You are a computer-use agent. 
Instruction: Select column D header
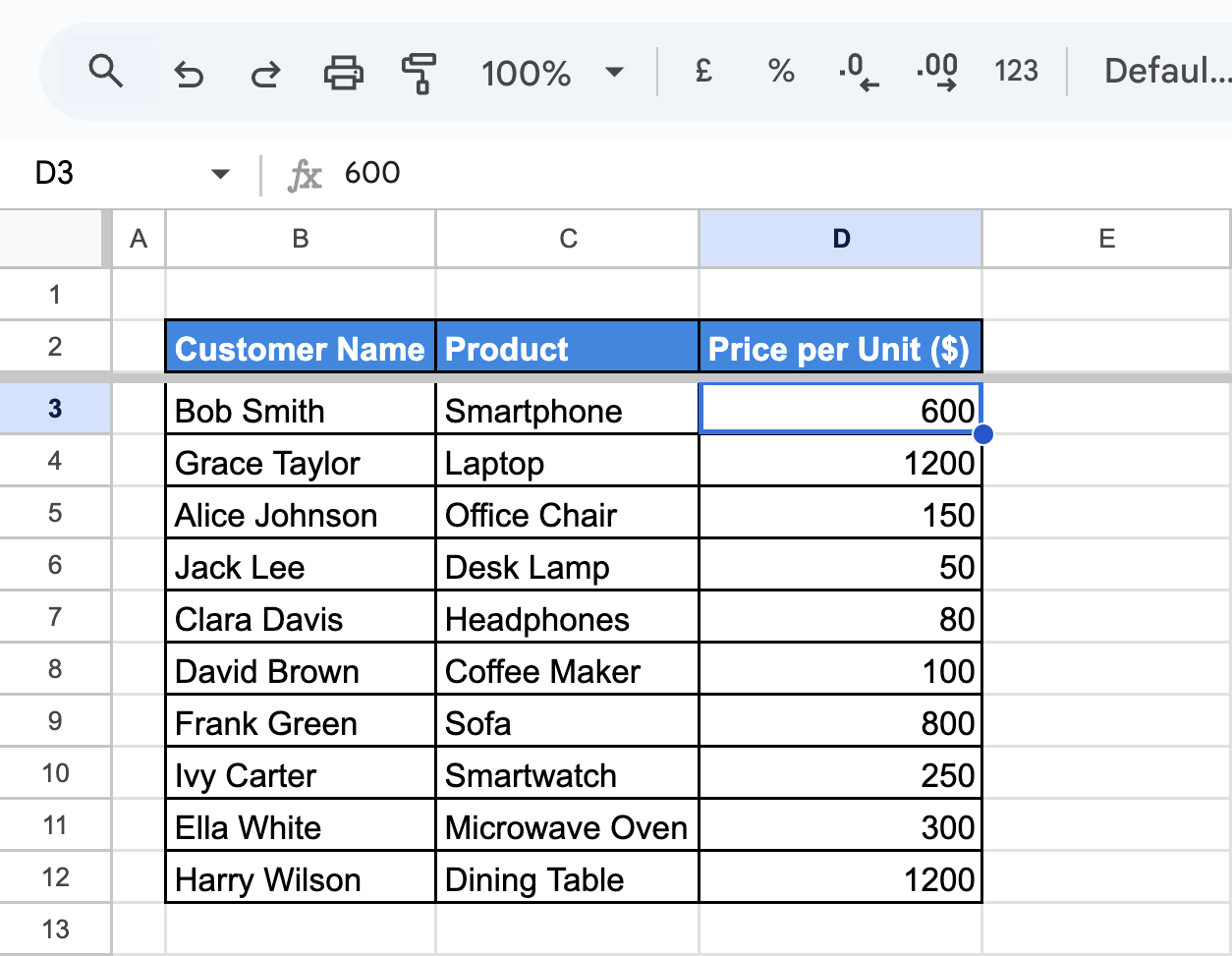click(841, 239)
